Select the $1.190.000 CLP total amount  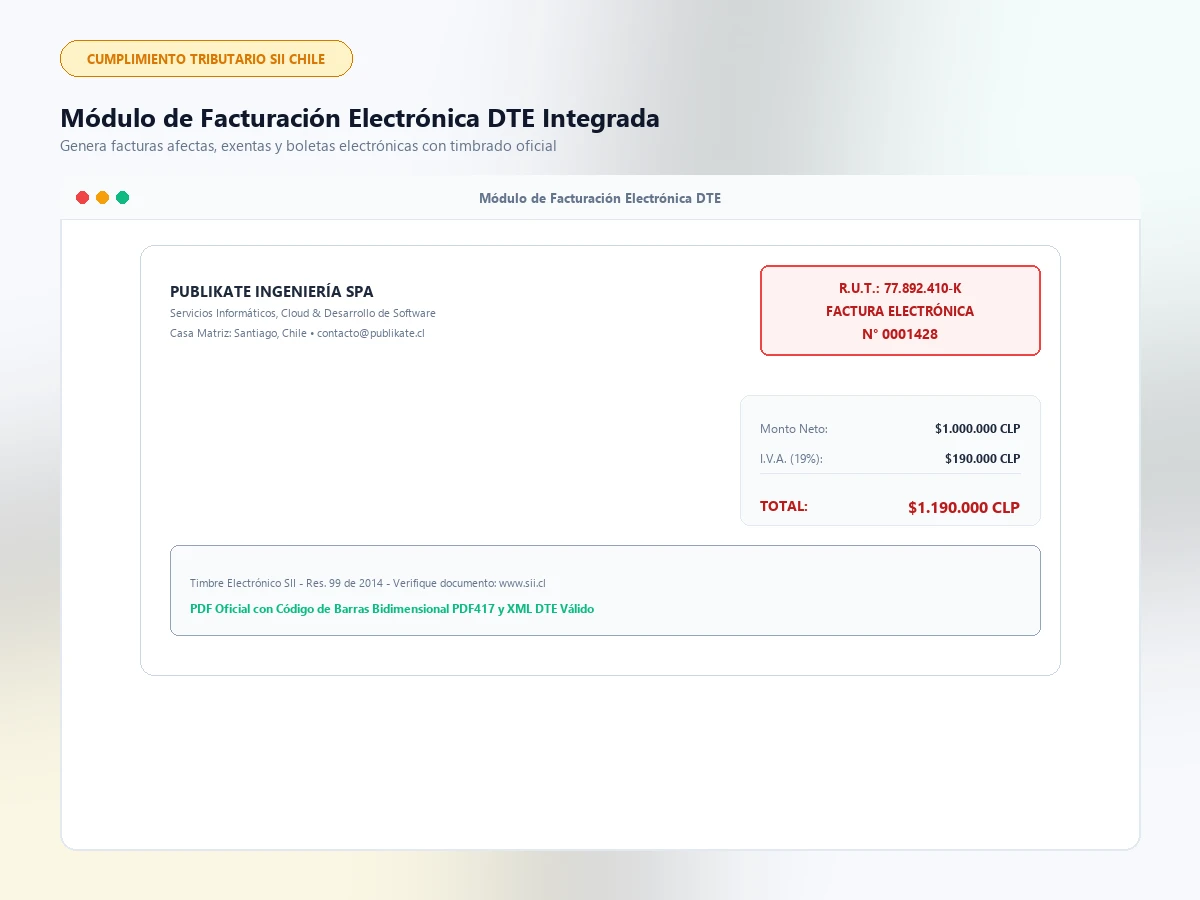point(964,507)
